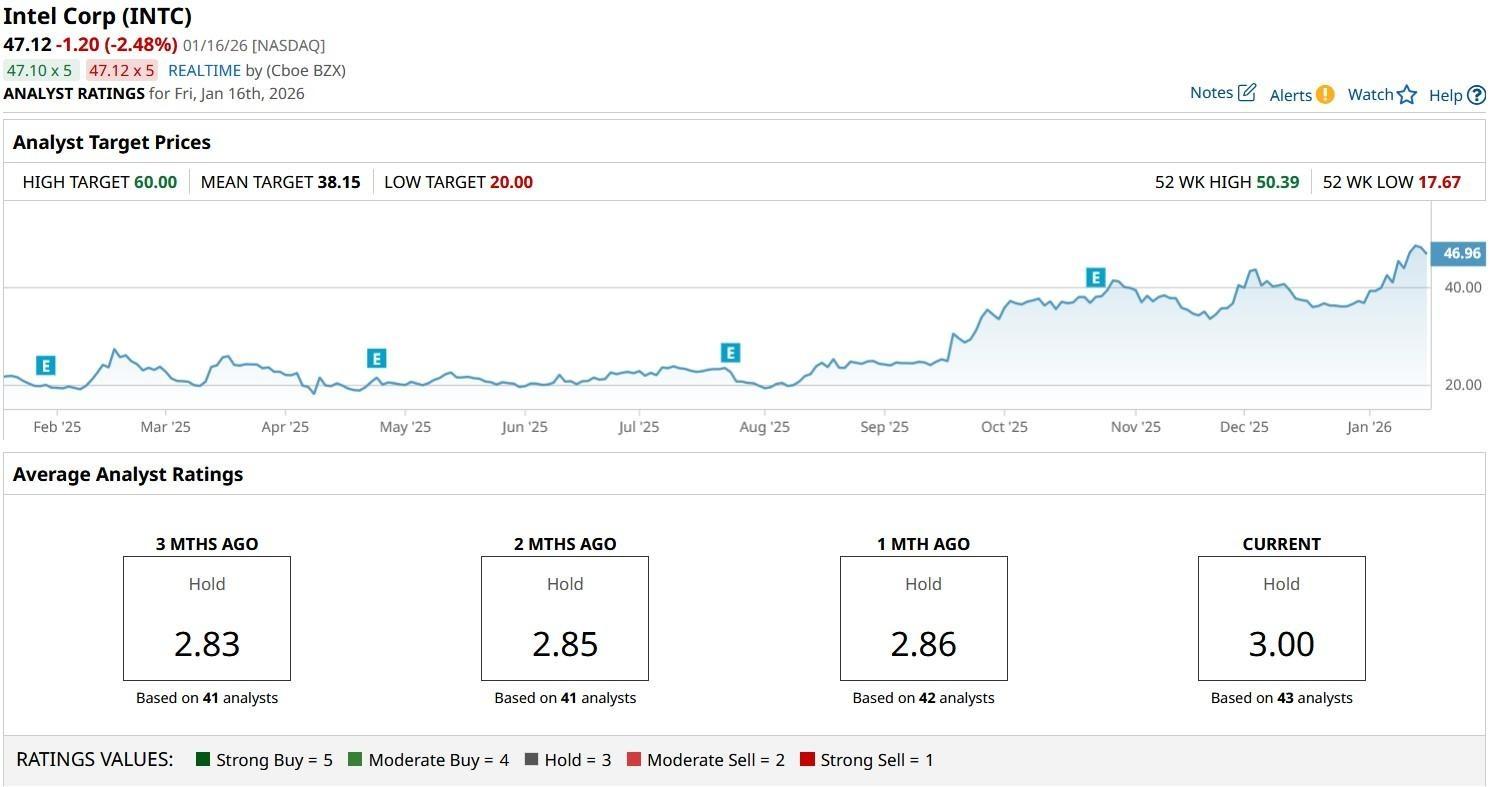
Task: Click the red 47.12 x 5 ask box
Action: 121,70
